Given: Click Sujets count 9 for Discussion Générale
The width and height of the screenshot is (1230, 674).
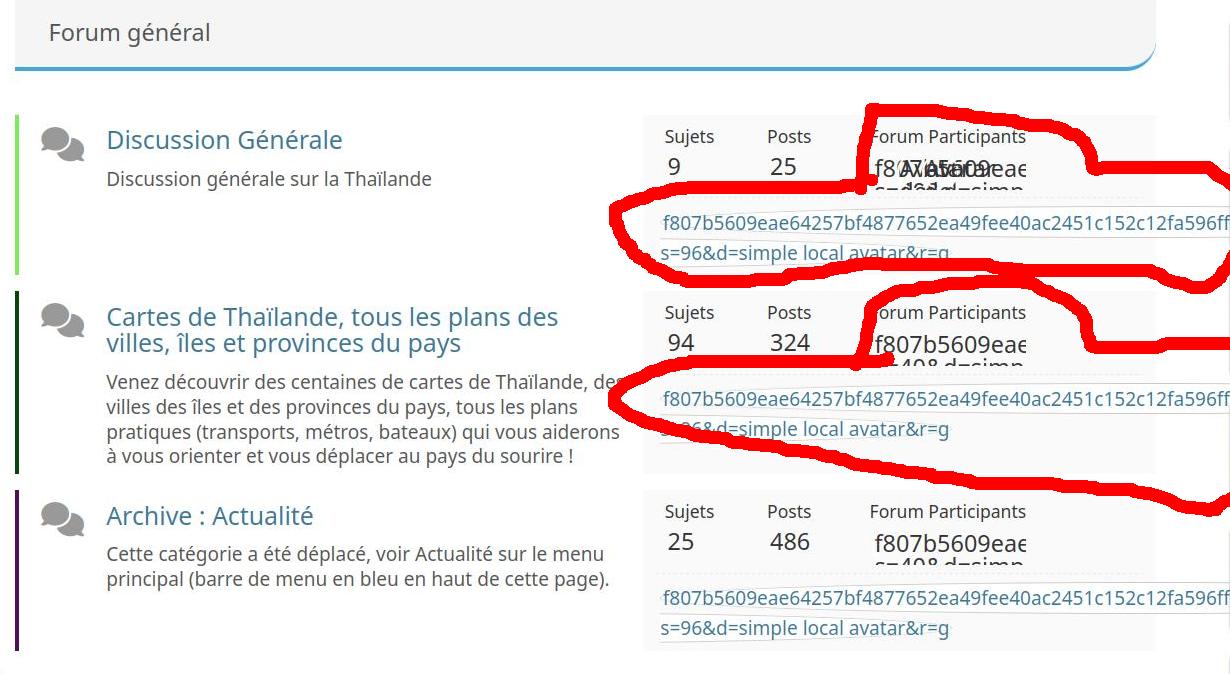Looking at the screenshot, I should click(674, 166).
